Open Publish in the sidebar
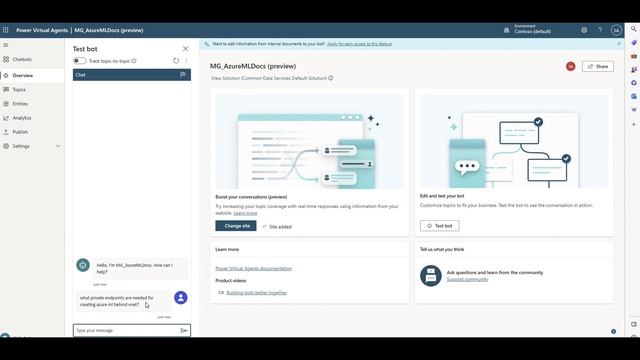Screen dimensions: 640x360 pyautogui.click(x=20, y=132)
